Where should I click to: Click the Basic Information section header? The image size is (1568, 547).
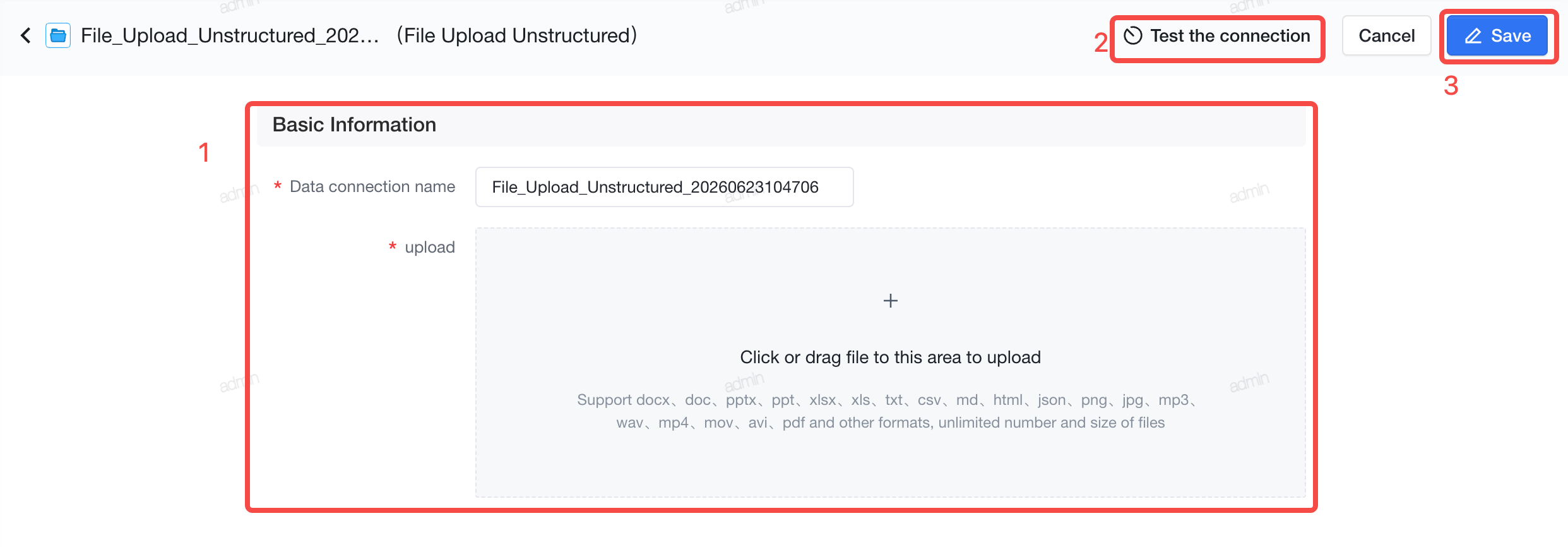click(354, 124)
